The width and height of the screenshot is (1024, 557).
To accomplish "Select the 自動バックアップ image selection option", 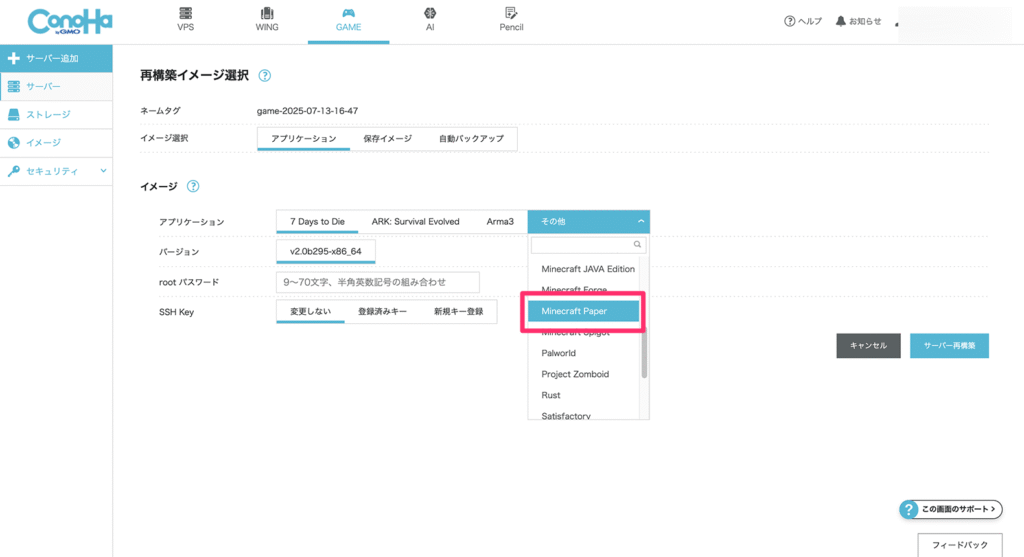I will click(472, 138).
